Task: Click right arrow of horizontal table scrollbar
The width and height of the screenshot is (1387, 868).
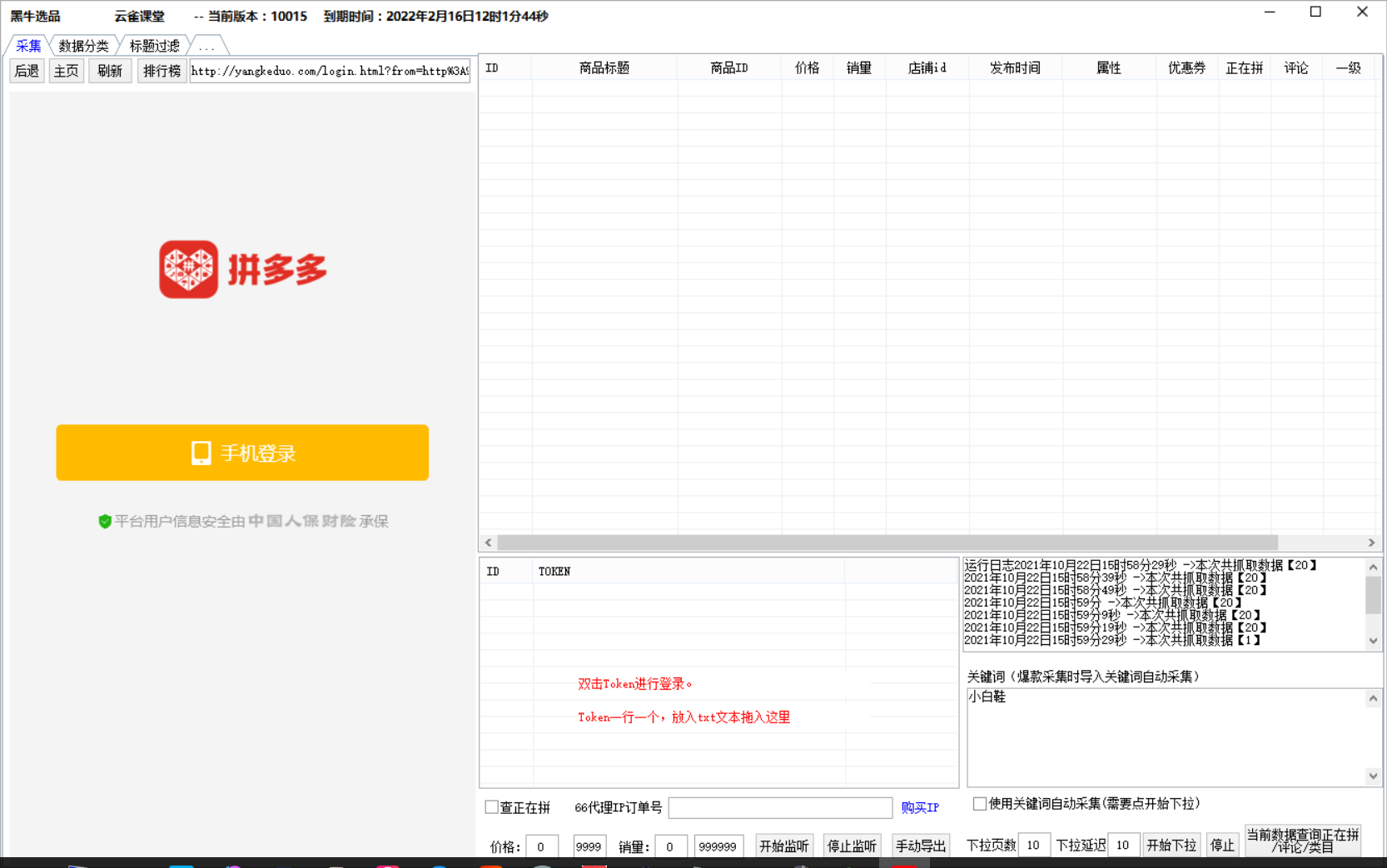Action: tap(1371, 543)
